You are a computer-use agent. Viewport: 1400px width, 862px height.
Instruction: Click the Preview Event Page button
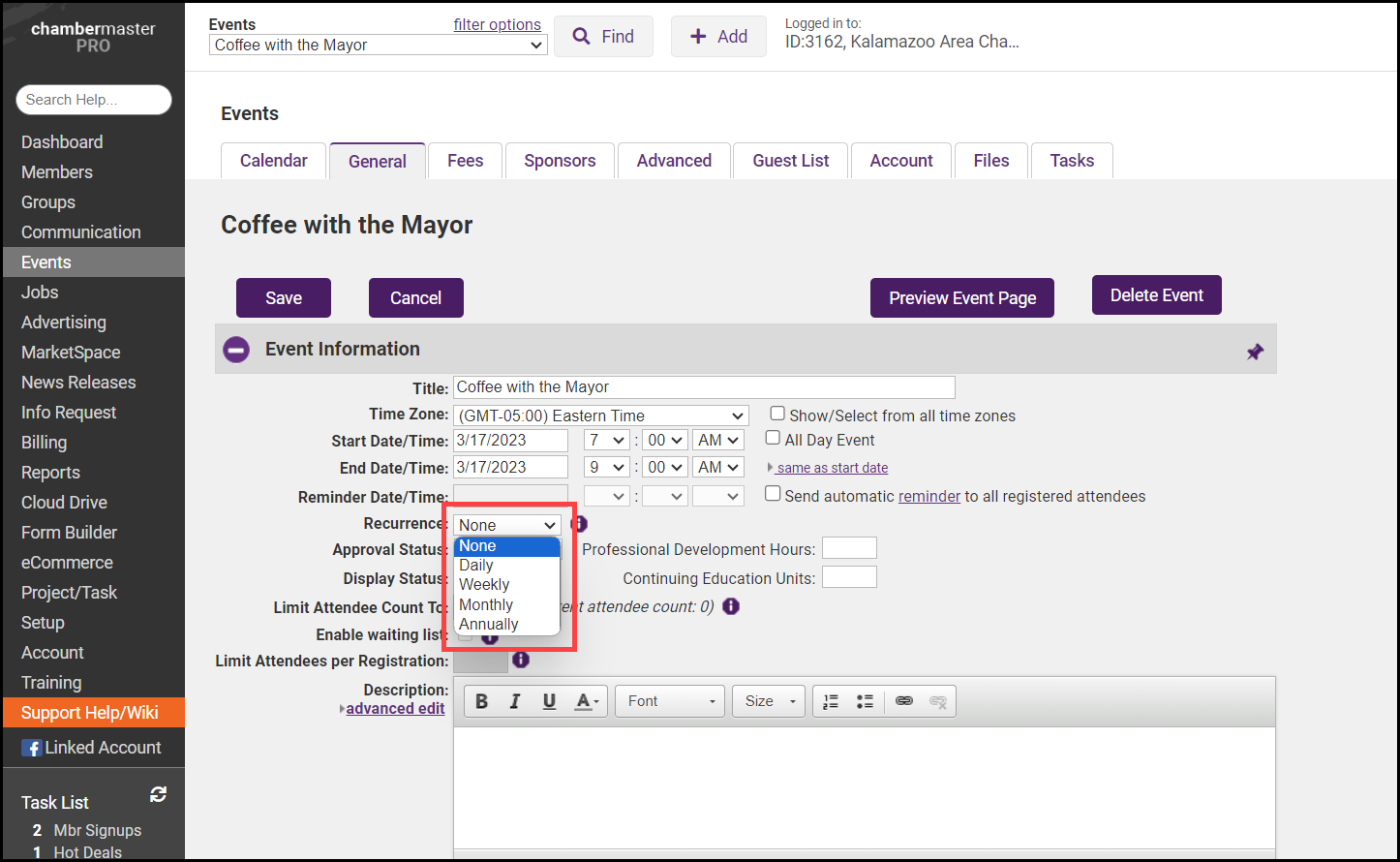[961, 298]
